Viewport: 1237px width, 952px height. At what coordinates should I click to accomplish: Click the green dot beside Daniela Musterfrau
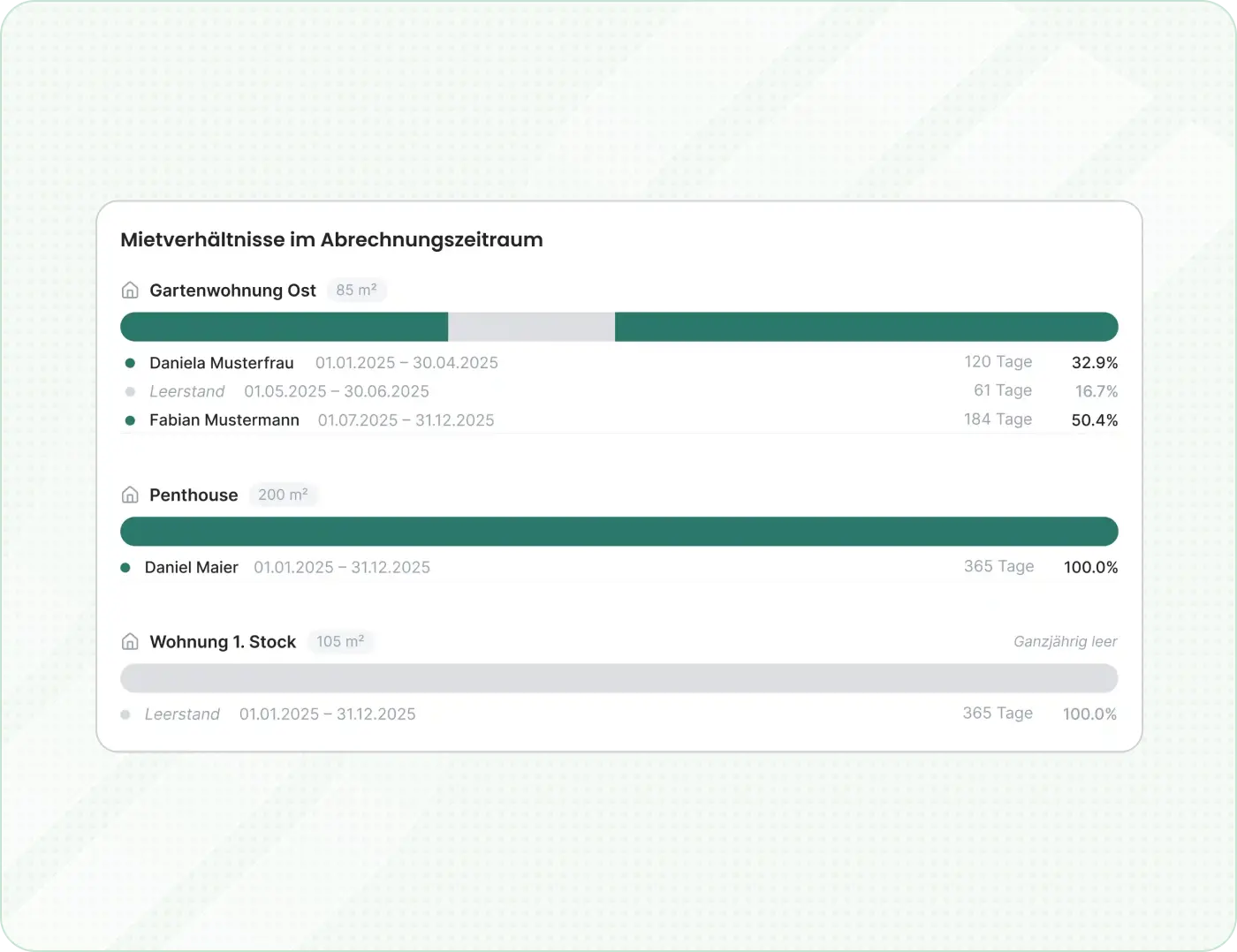click(x=130, y=362)
